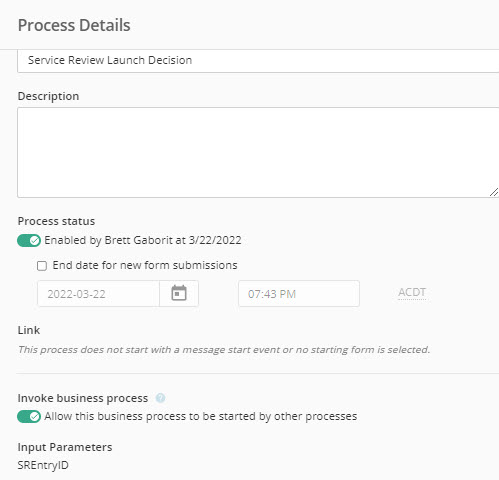Click the 07:43 PM time field
This screenshot has height=480, width=499.
click(299, 294)
